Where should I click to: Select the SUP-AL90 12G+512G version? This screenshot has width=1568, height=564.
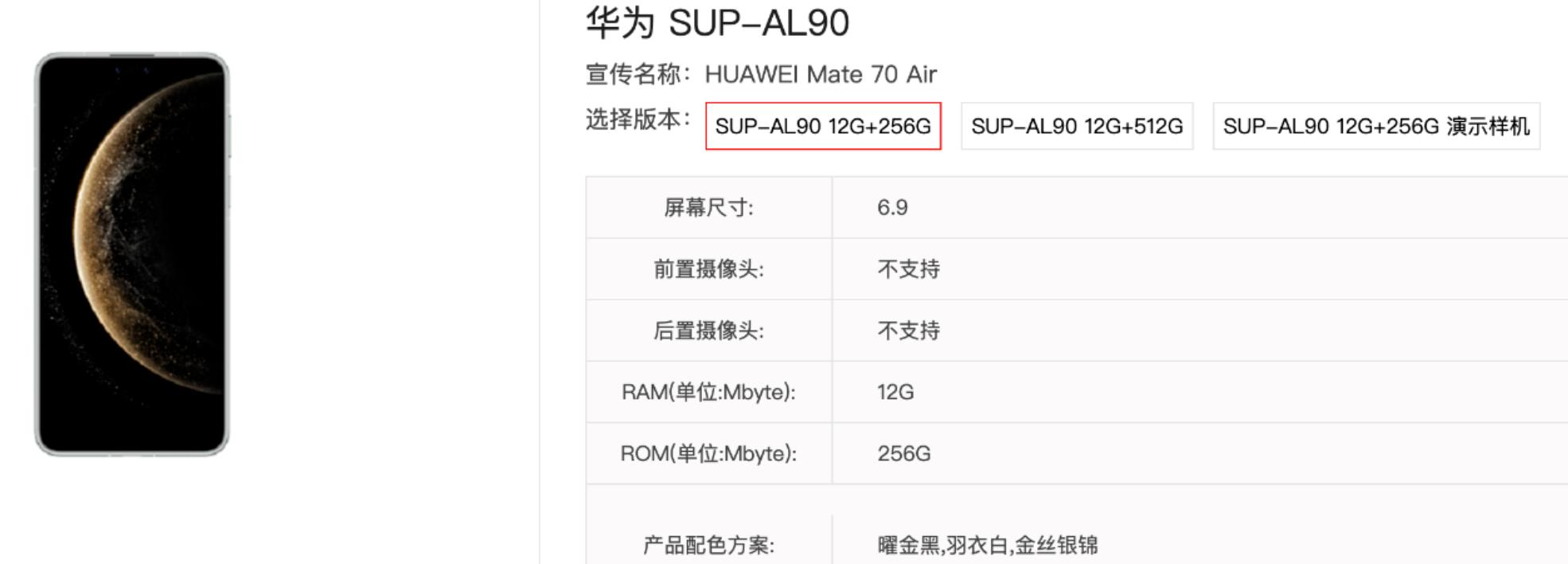(x=1077, y=126)
